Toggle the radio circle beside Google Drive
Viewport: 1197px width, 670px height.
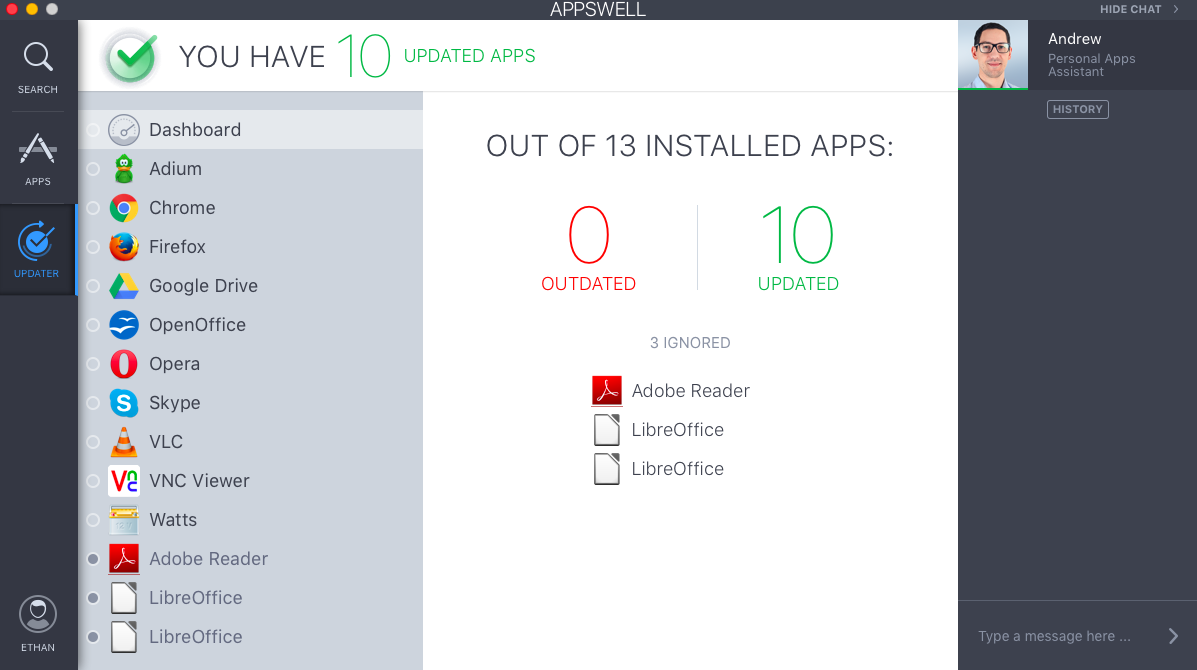93,286
